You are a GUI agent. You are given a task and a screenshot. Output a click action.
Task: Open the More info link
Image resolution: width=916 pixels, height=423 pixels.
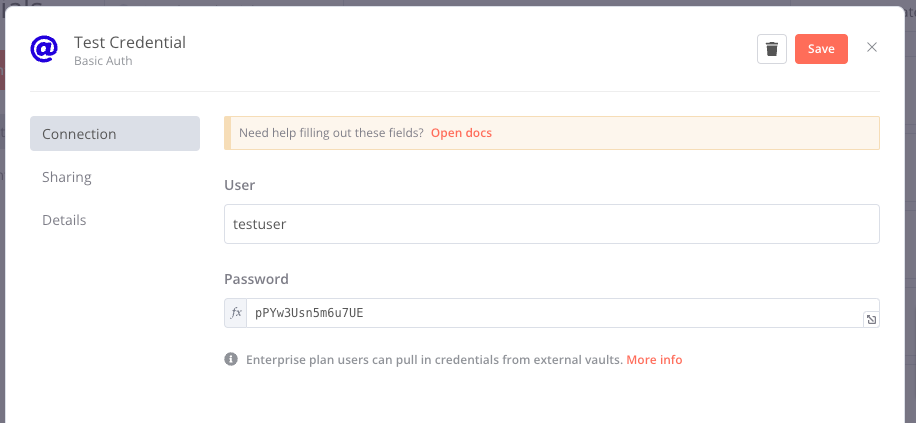(654, 359)
